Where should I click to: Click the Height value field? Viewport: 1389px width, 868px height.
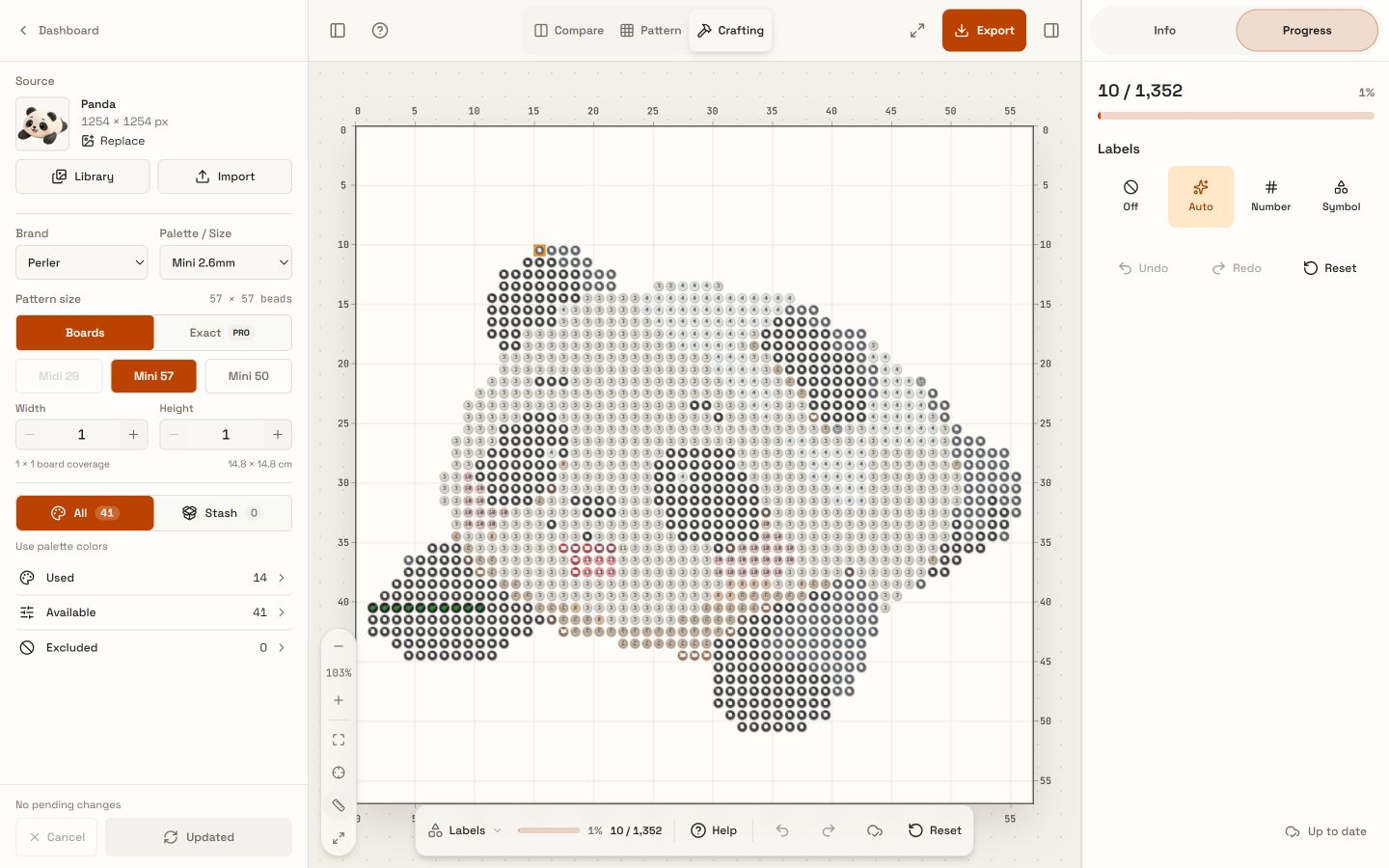pyautogui.click(x=226, y=435)
